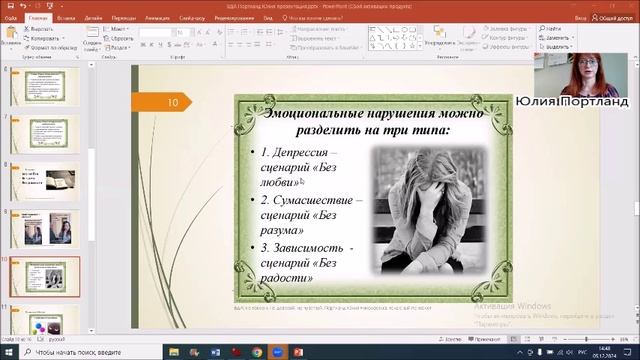Open Replace (Заменить) dropdown
The height and width of the screenshot is (360, 640).
coord(556,38)
